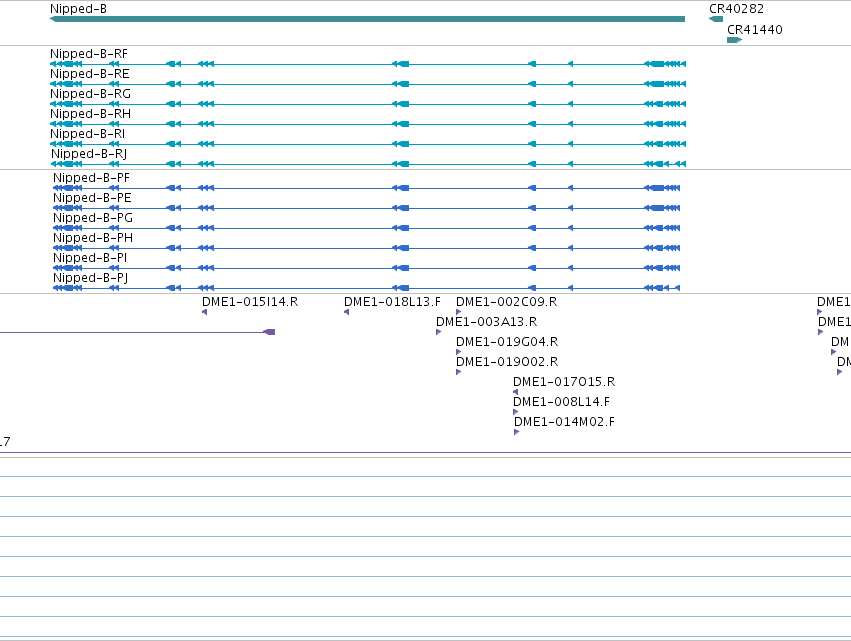Click the DME1-018L13.F label
Image resolution: width=851 pixels, height=641 pixels.
[392, 302]
